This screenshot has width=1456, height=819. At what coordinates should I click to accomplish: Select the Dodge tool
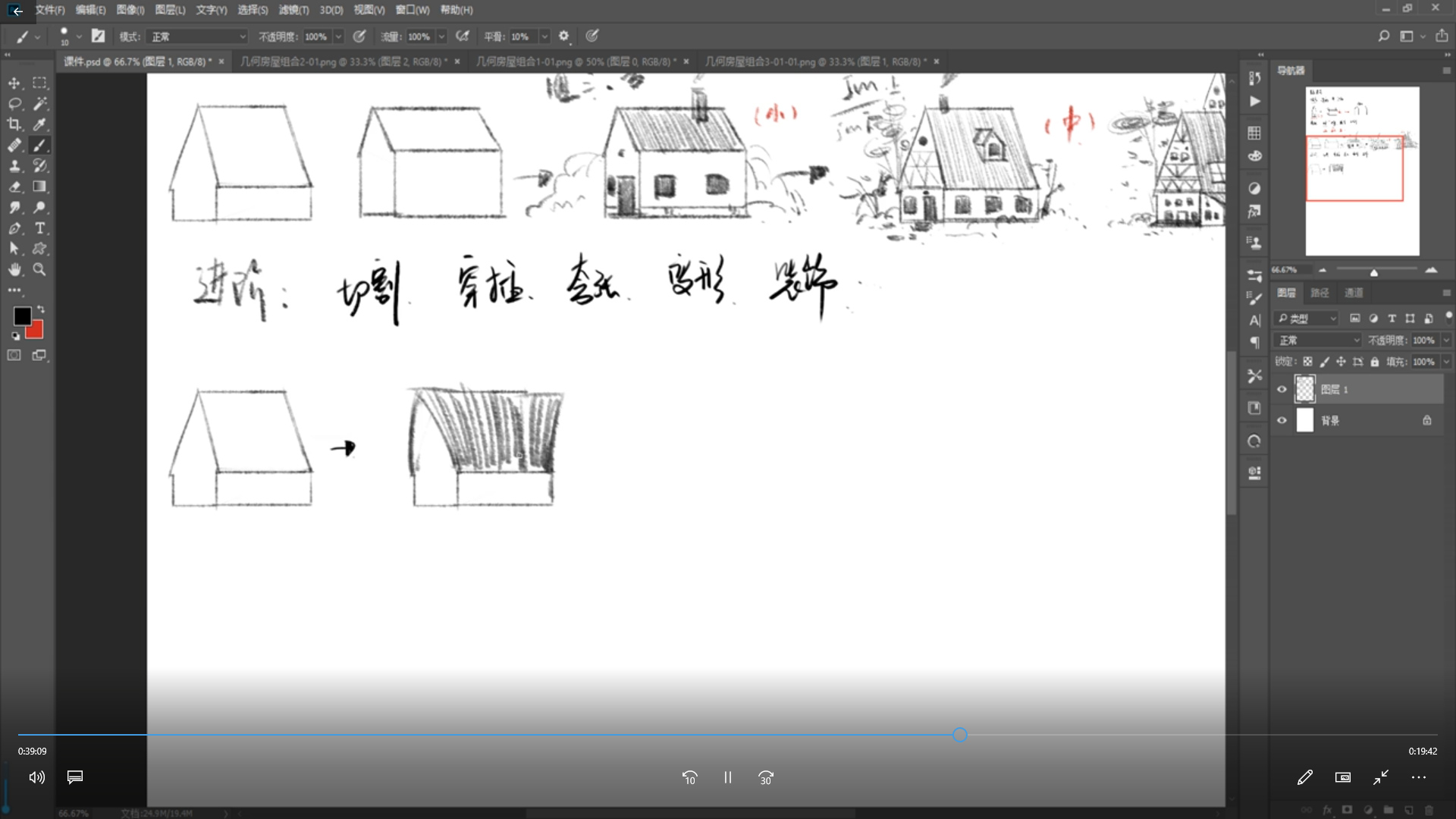(39, 207)
